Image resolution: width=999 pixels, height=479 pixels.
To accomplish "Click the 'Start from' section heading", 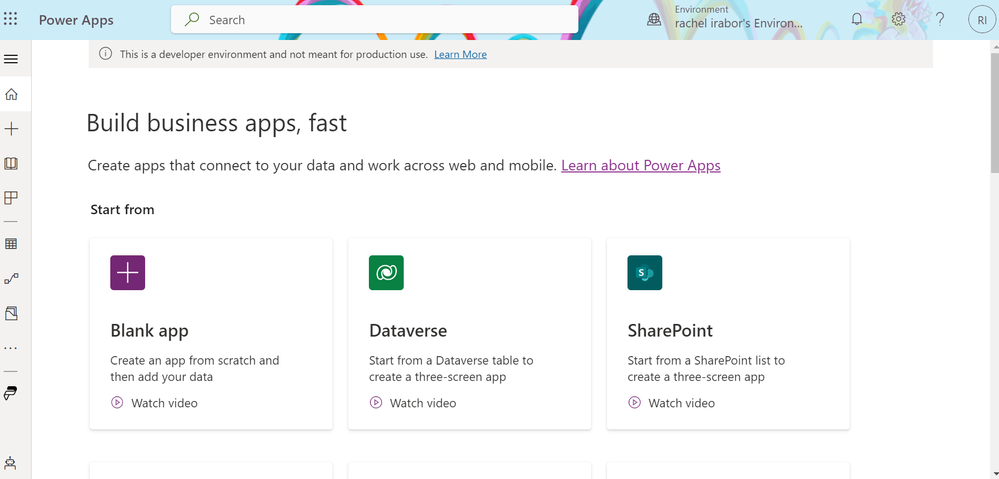I will [x=122, y=210].
